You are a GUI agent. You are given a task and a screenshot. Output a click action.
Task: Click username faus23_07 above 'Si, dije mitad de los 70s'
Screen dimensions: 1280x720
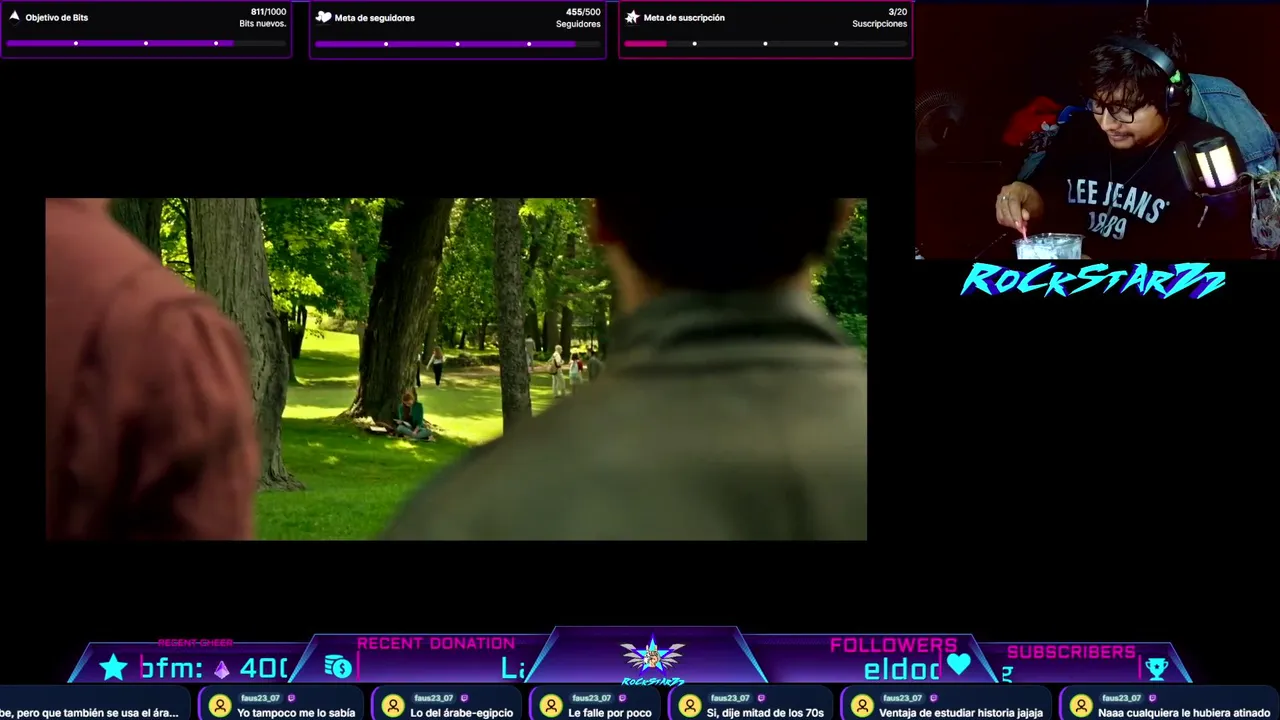(730, 698)
